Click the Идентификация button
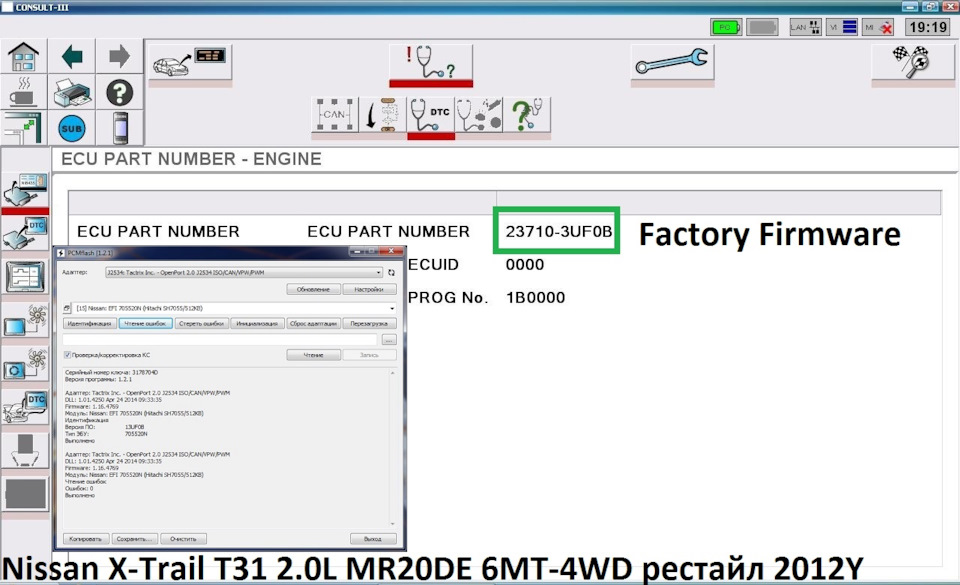Image resolution: width=960 pixels, height=585 pixels. 89,323
